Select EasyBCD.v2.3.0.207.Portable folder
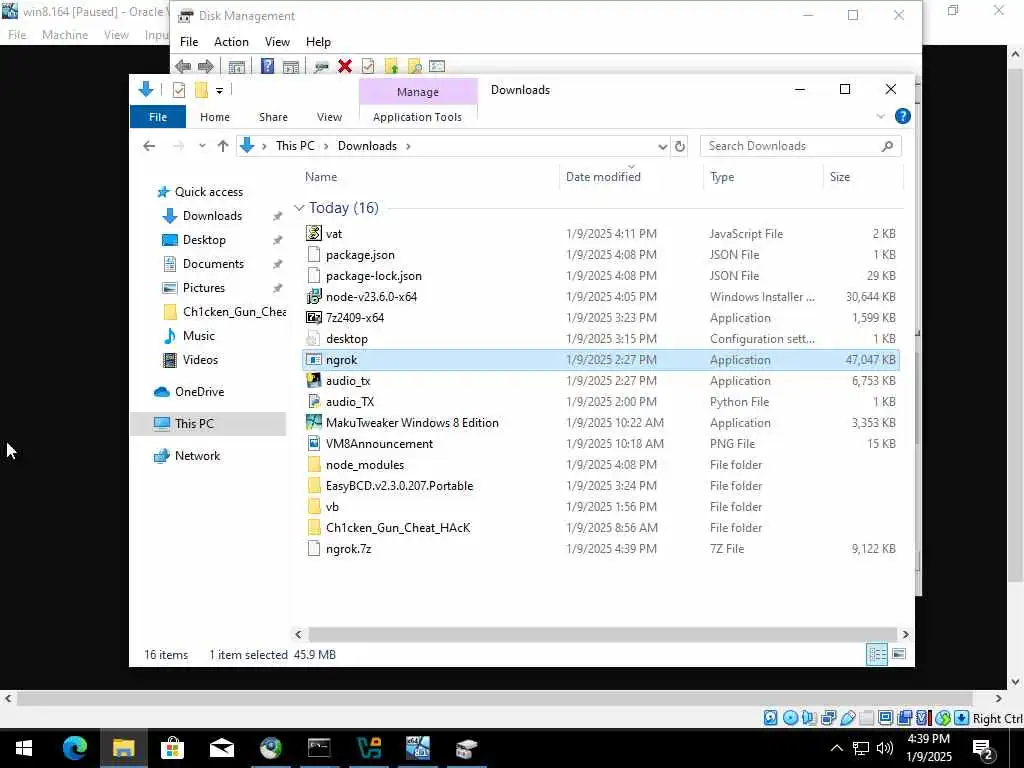The image size is (1024, 768). 601,486
